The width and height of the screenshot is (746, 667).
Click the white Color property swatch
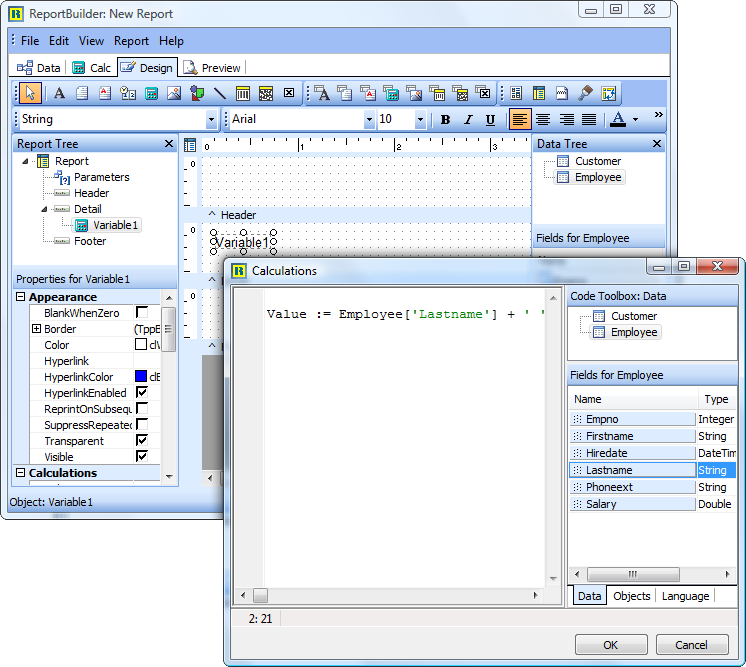141,344
